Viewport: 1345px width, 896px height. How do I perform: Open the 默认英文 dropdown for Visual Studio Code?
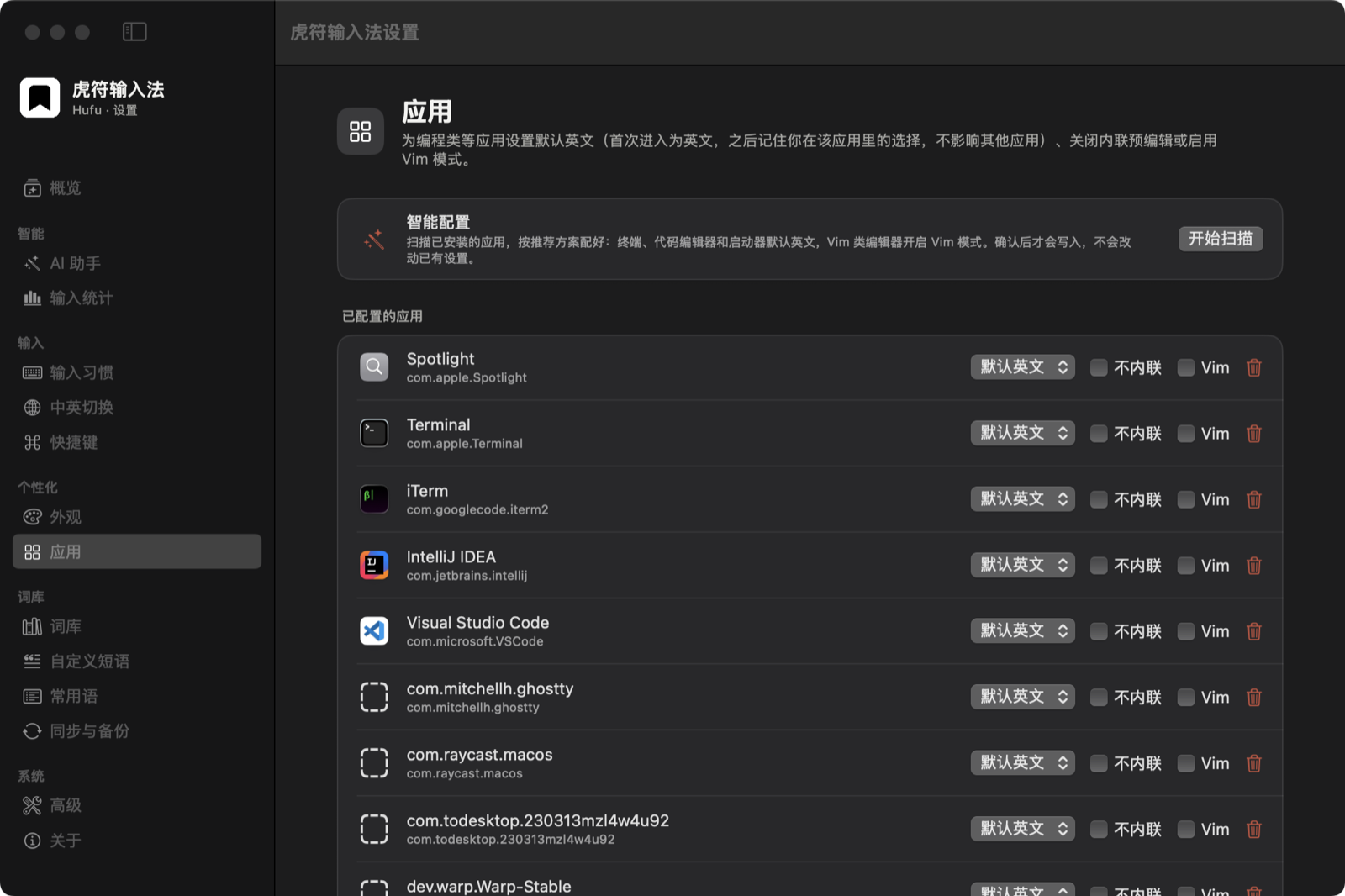(x=1023, y=631)
